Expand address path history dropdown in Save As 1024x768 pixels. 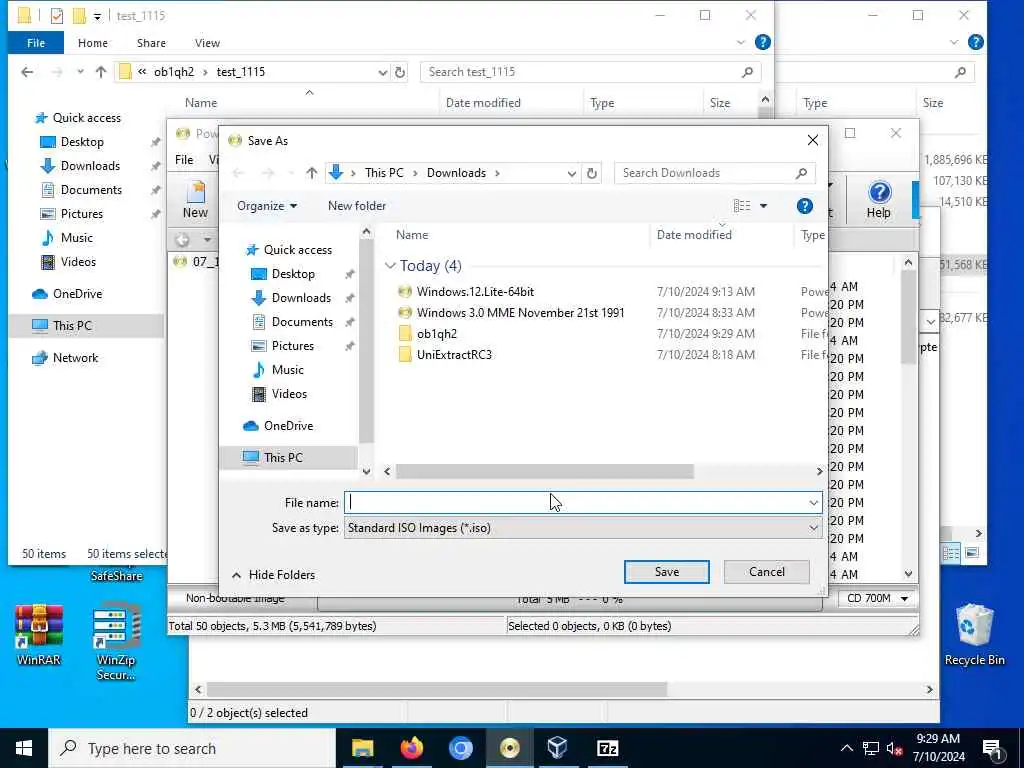click(x=571, y=173)
